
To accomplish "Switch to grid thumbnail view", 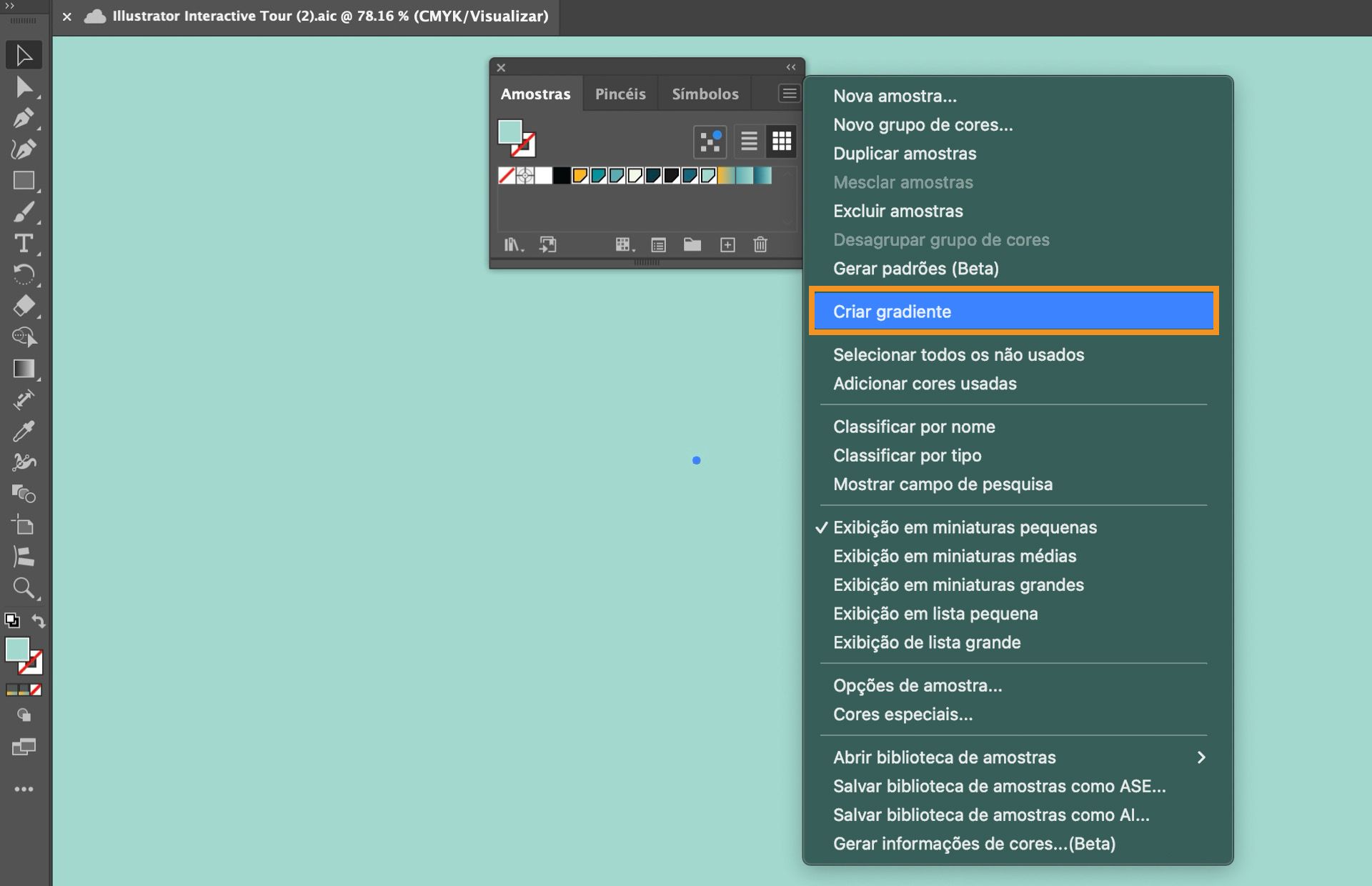I will (782, 141).
